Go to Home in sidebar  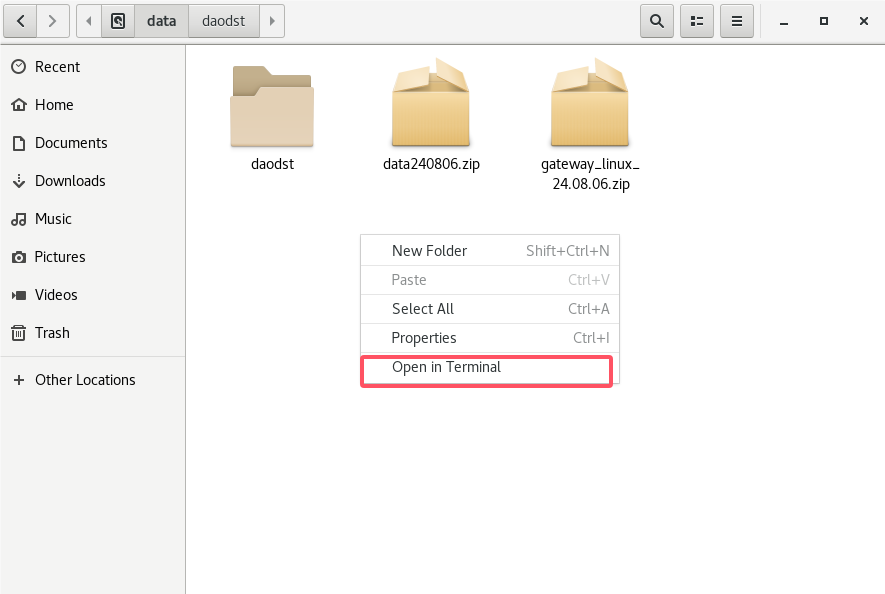point(93,104)
